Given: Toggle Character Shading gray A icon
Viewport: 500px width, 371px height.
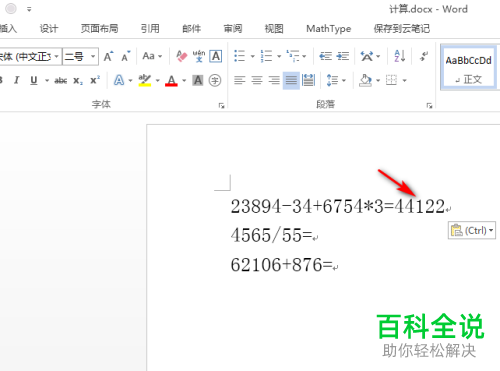Looking at the screenshot, I should coord(198,80).
